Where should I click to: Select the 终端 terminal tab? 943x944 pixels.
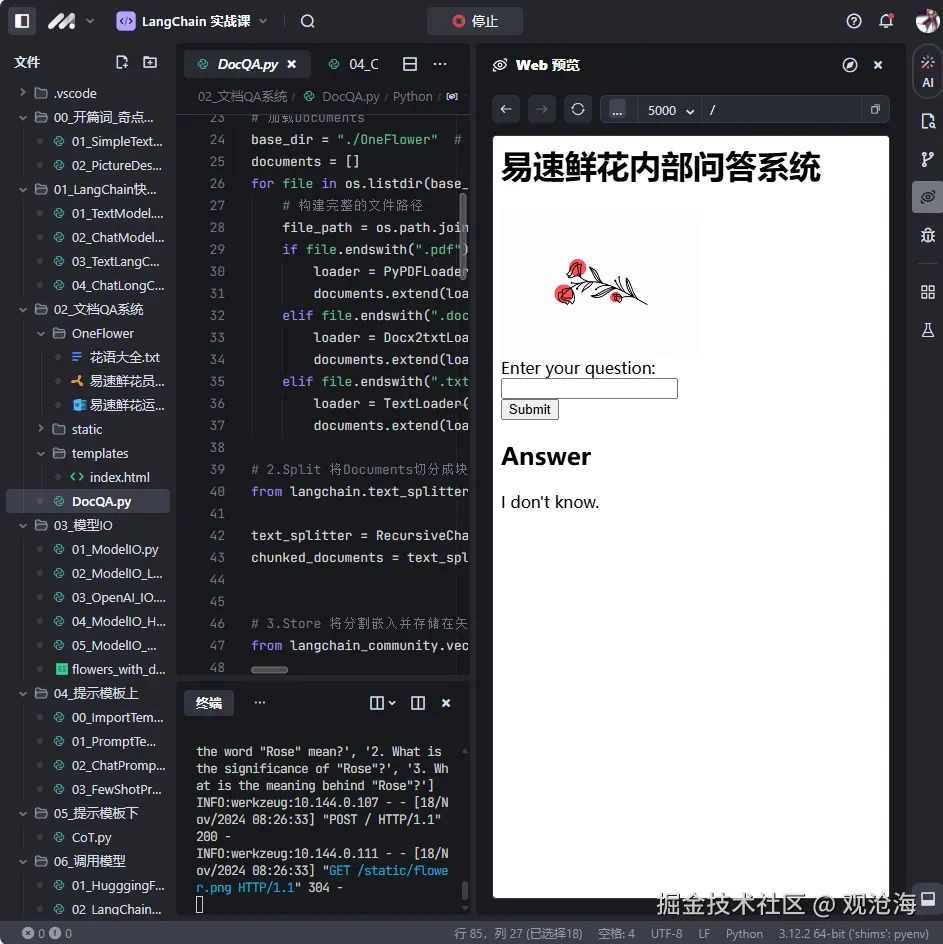tap(208, 702)
